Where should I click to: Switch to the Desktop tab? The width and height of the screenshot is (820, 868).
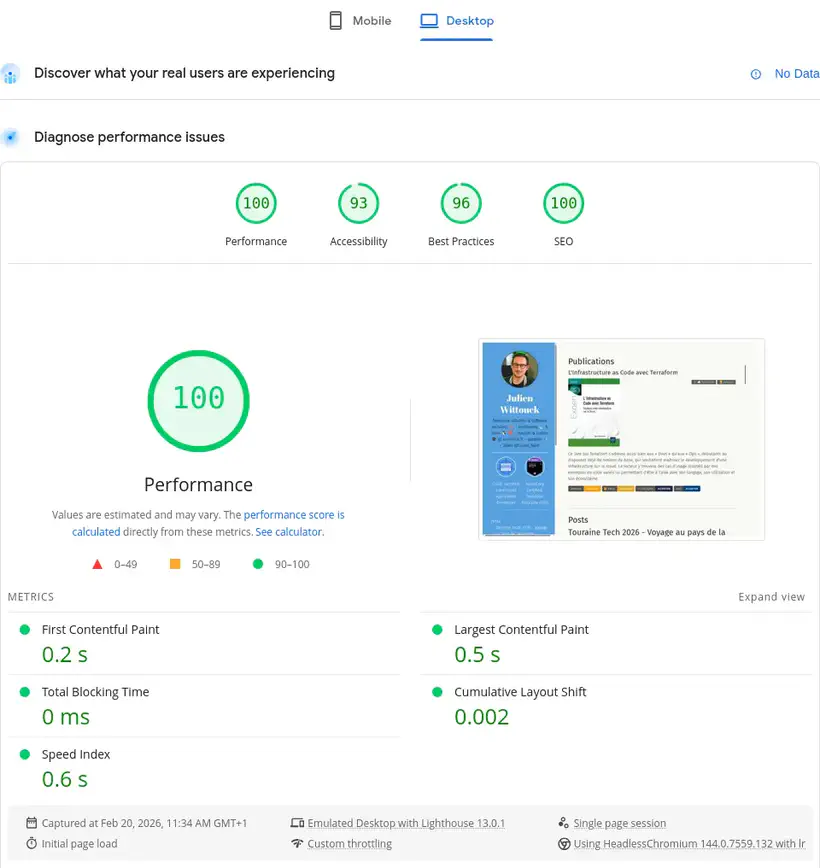[456, 20]
